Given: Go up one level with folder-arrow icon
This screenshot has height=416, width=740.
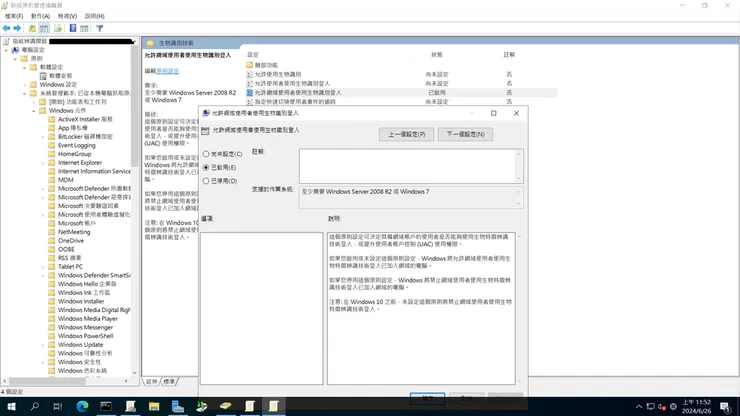Looking at the screenshot, I should click(32, 28).
